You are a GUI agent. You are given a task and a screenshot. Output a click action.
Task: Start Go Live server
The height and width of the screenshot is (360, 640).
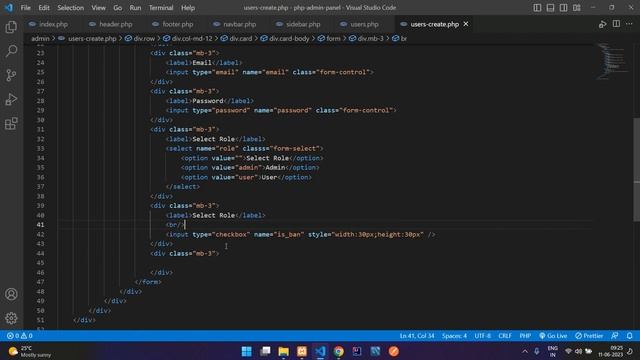pos(553,336)
